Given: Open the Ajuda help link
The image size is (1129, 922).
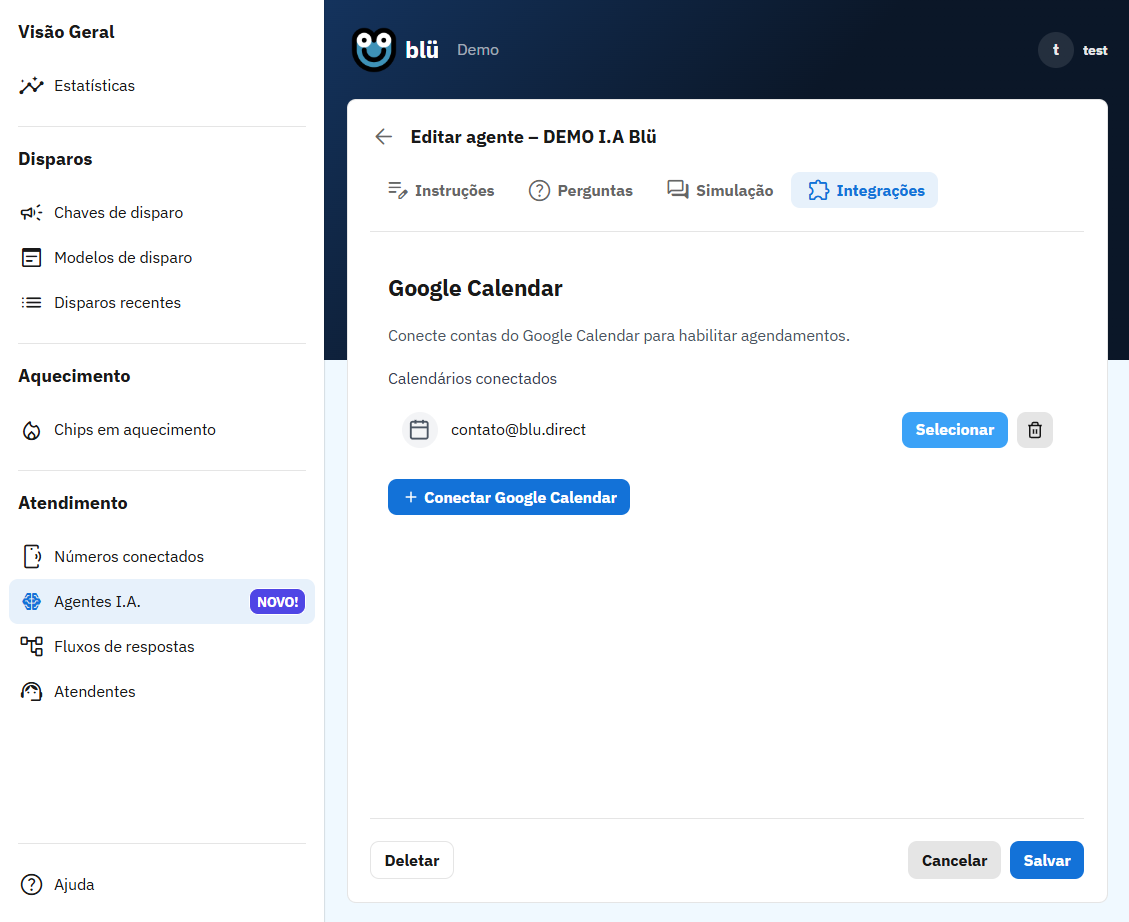Looking at the screenshot, I should pyautogui.click(x=162, y=885).
